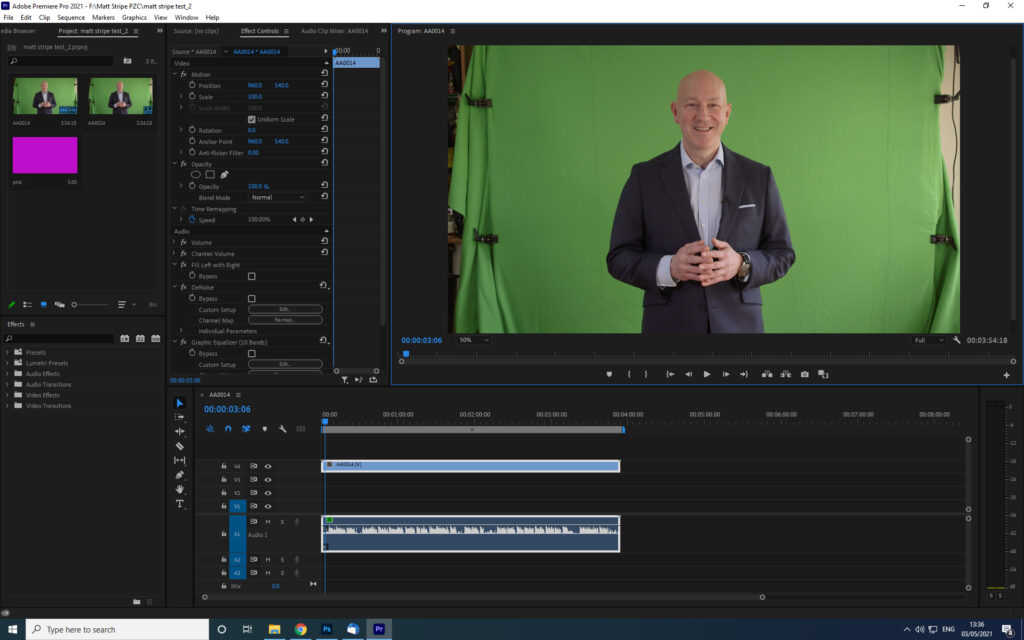1024x640 pixels.
Task: Click the Edit button for DeNoise Custom Setup
Action: tap(284, 309)
